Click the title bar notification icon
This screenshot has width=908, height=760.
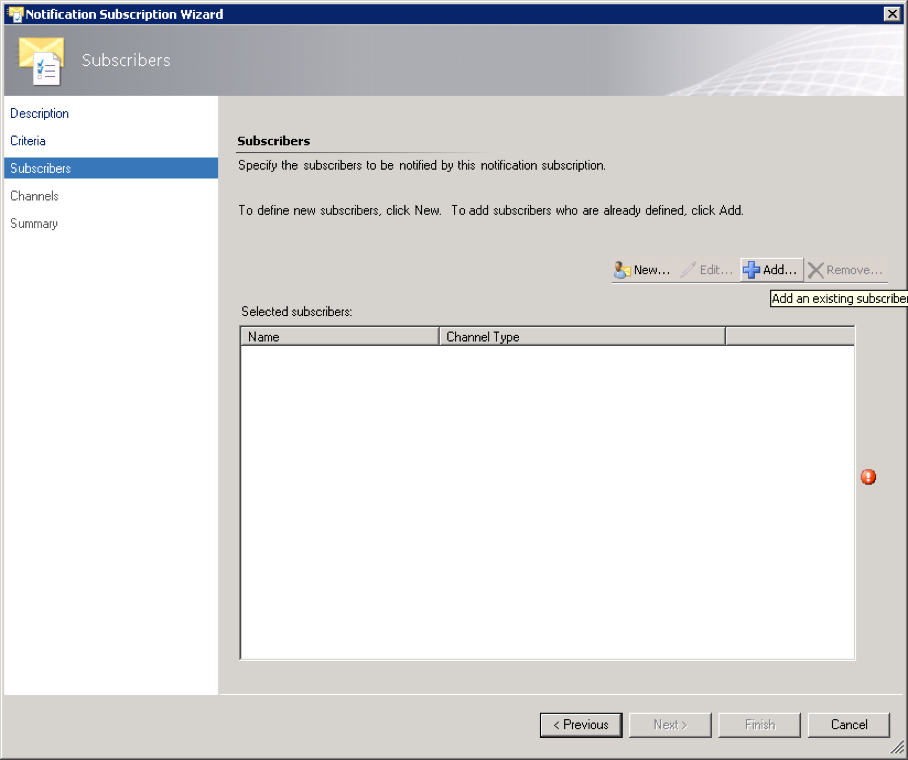pos(13,13)
